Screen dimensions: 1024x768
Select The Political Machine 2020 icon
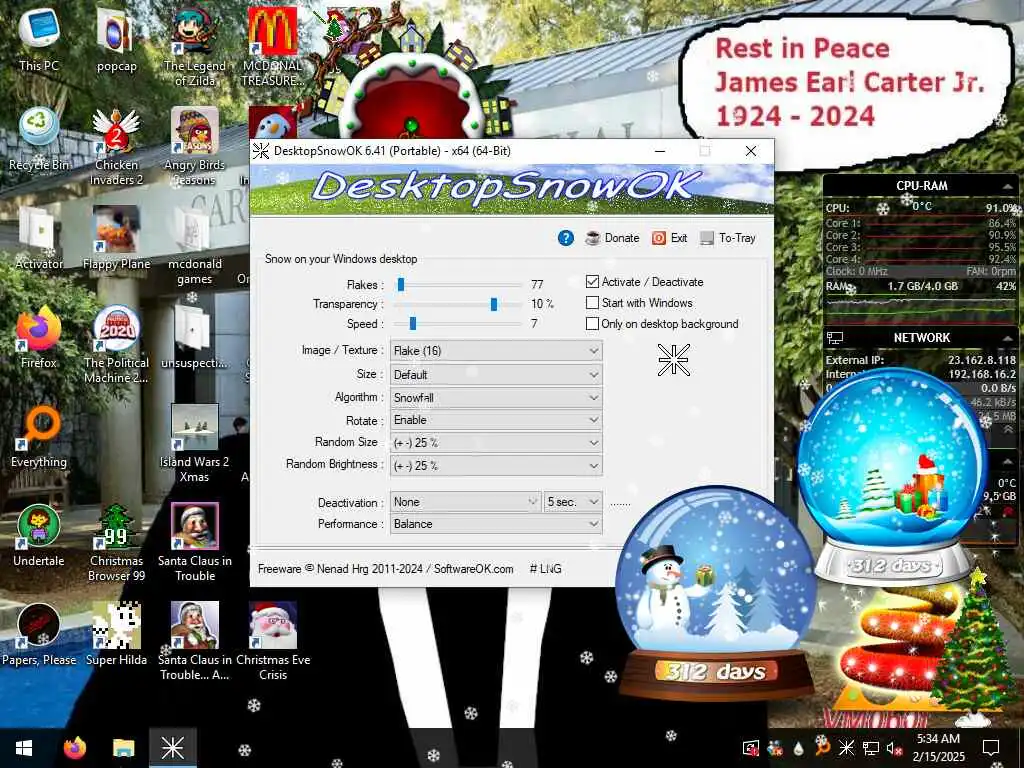coord(116,346)
